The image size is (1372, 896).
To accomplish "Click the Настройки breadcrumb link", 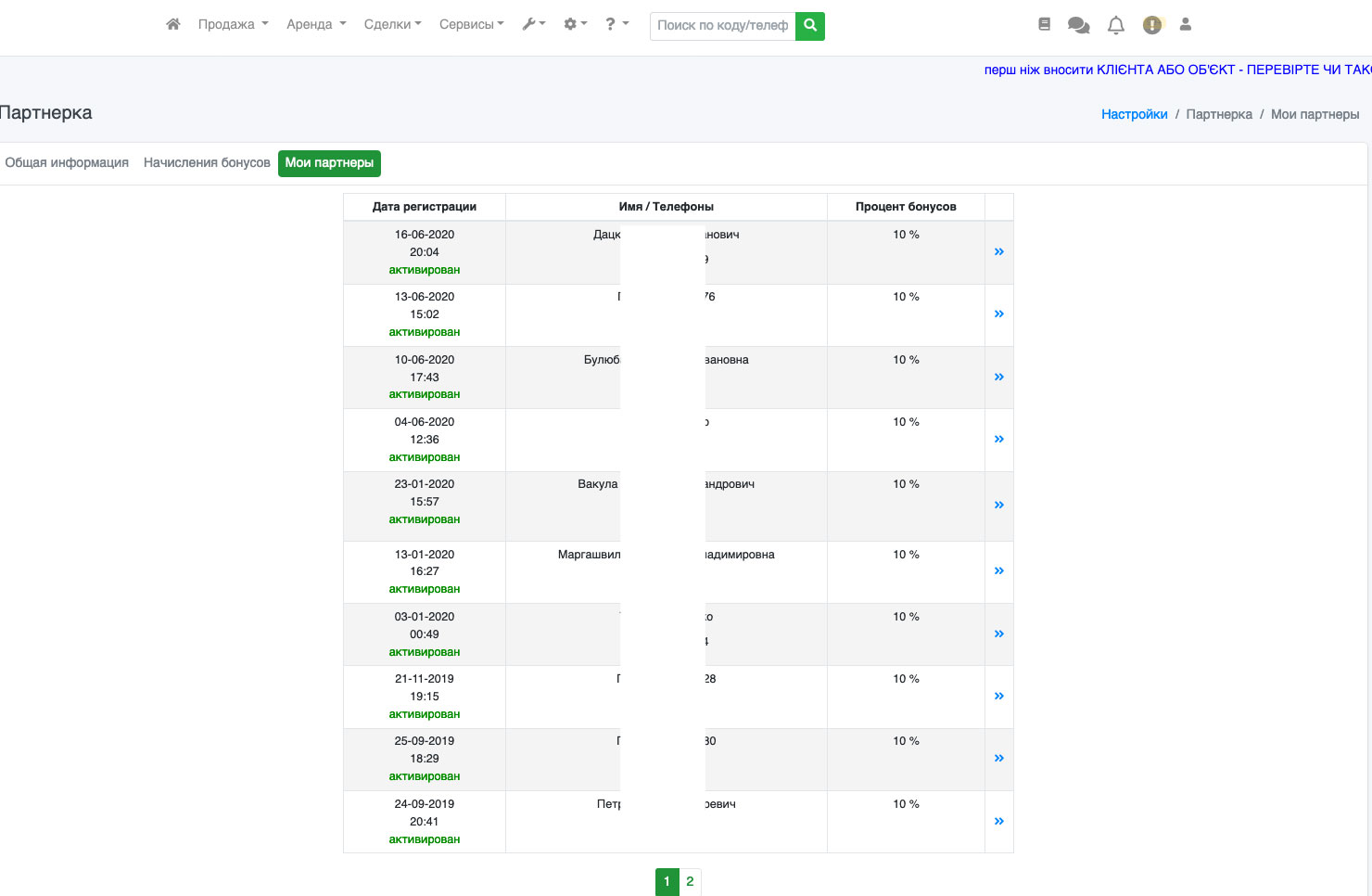I will 1134,115.
